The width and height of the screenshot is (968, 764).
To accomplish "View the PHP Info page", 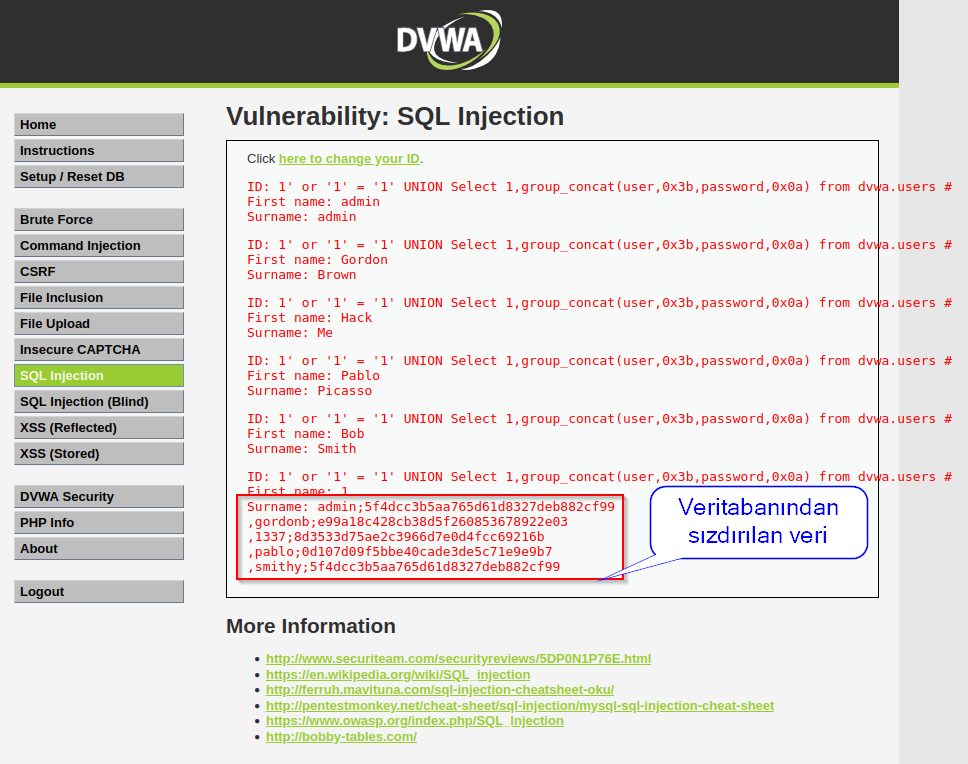I will tap(99, 523).
